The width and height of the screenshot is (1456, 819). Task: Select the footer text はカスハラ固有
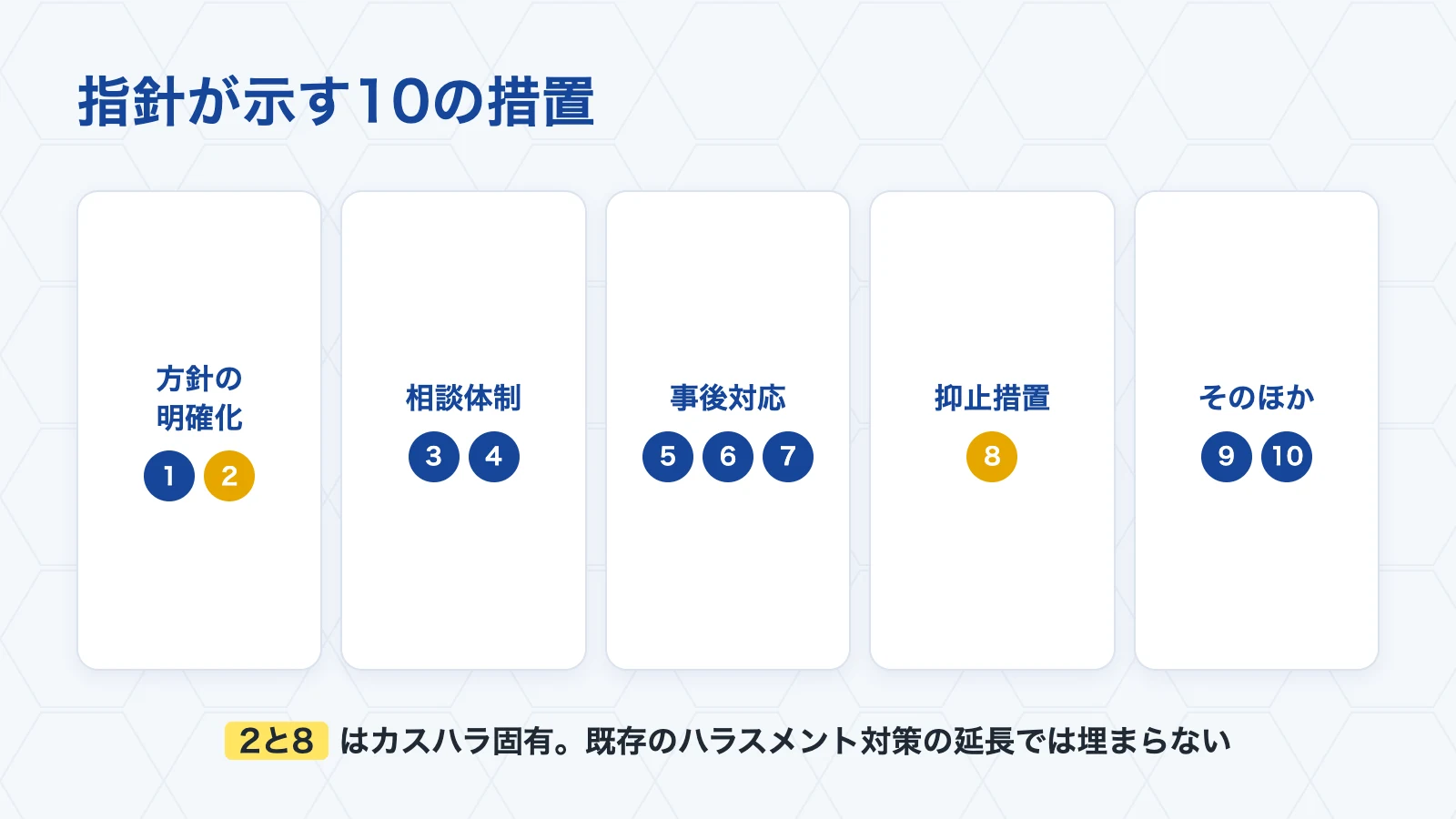pos(446,741)
